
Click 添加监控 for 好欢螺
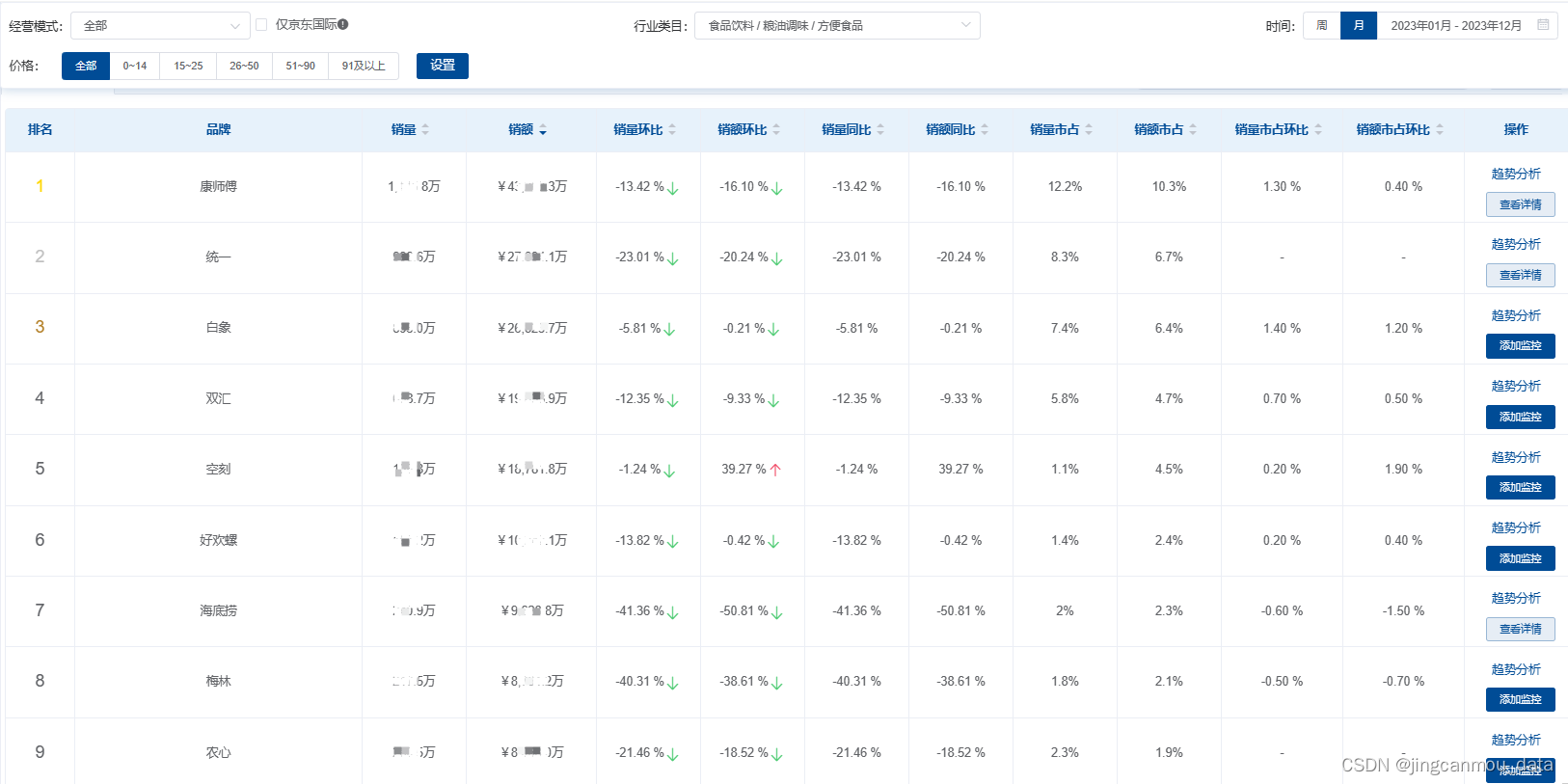click(x=1521, y=558)
